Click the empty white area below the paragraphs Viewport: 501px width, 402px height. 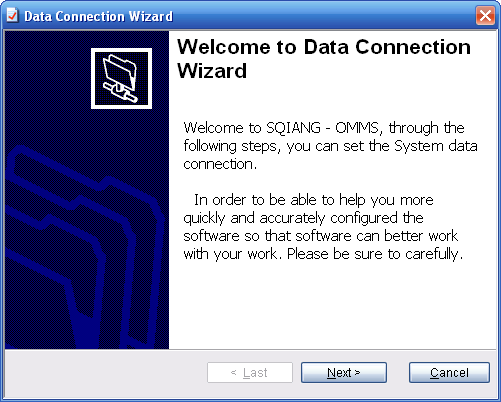332,305
